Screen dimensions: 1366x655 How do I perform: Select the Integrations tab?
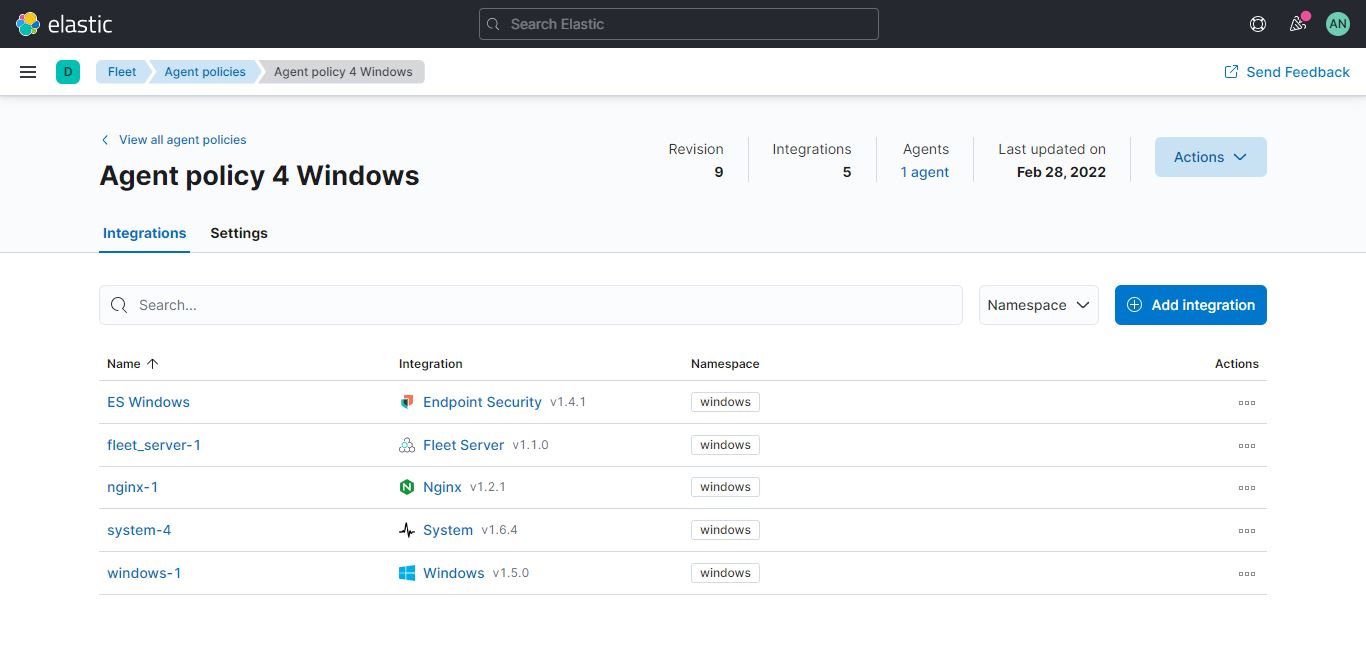coord(144,233)
